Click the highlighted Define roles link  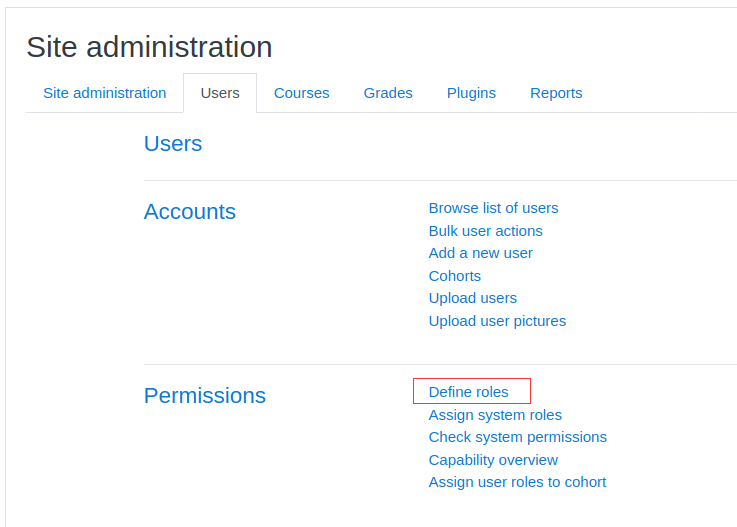(468, 392)
